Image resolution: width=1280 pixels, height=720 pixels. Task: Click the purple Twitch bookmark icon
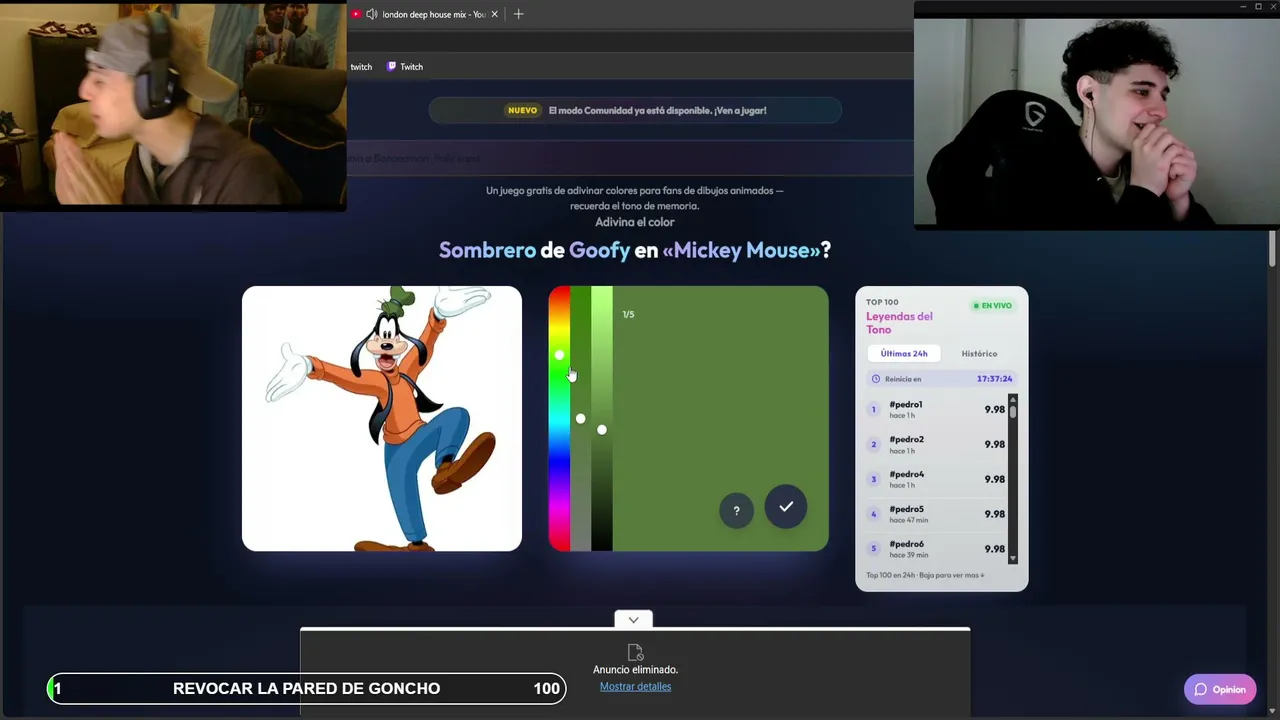coord(392,67)
